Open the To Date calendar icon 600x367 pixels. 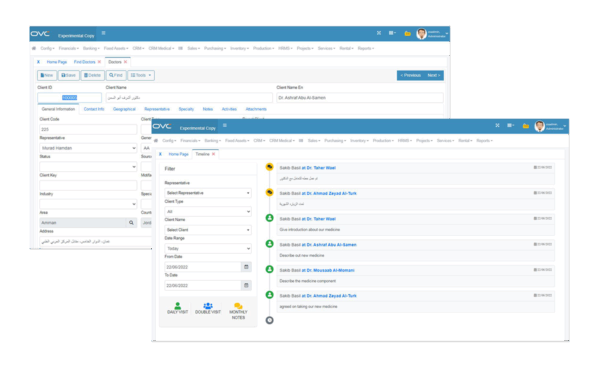coord(246,285)
